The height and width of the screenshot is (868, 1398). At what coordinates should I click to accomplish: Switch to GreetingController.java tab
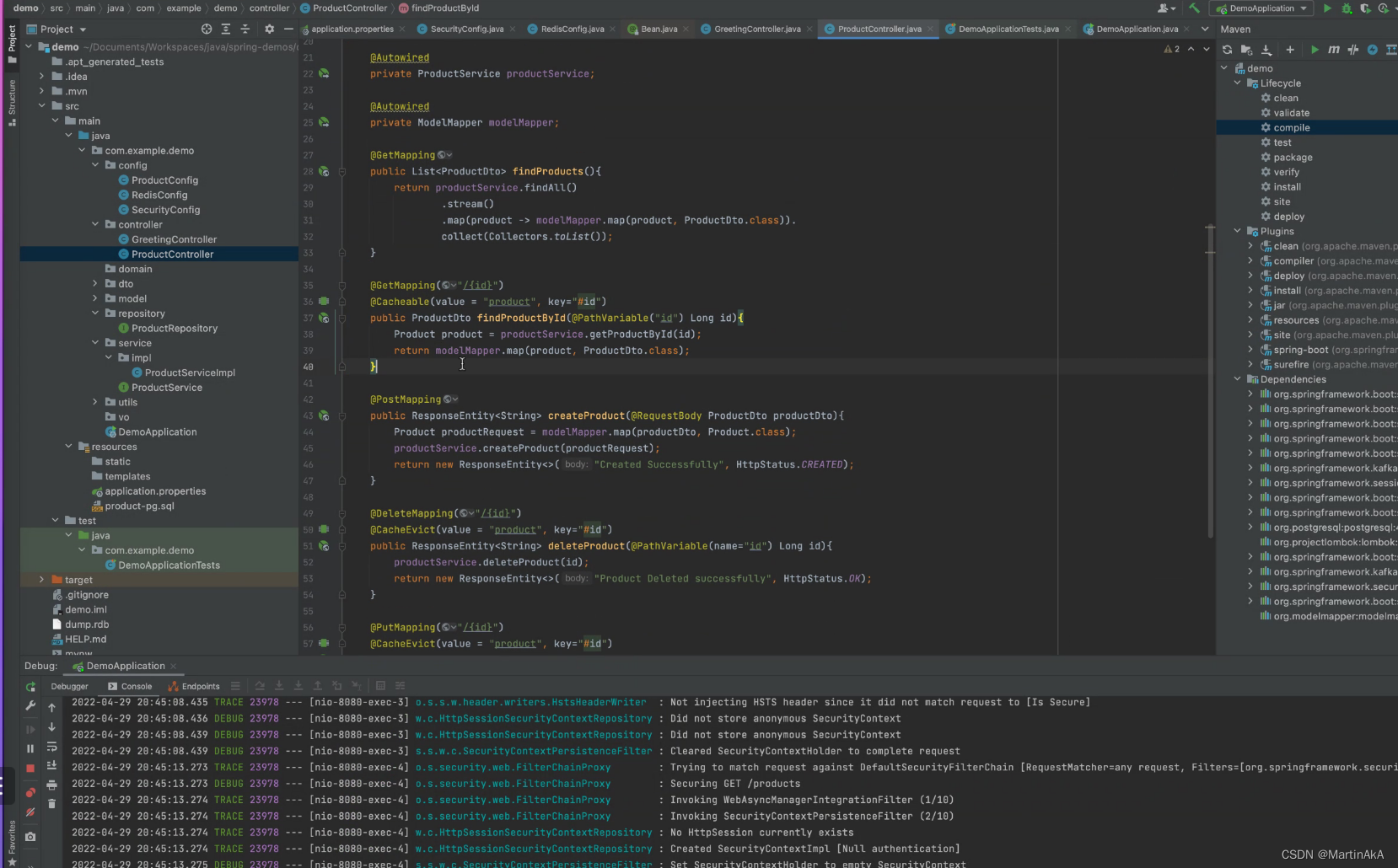click(x=756, y=29)
